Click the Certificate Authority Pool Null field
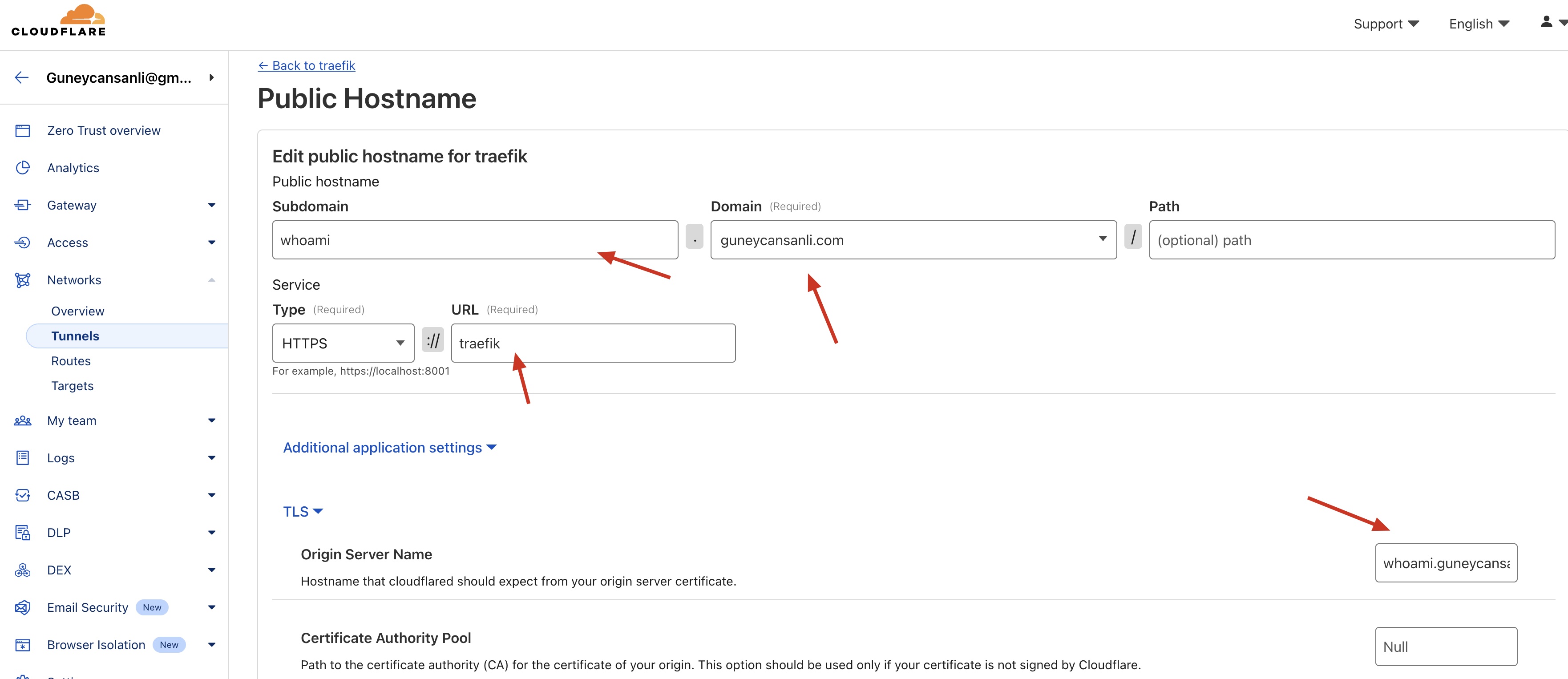This screenshot has width=1568, height=679. (x=1446, y=647)
